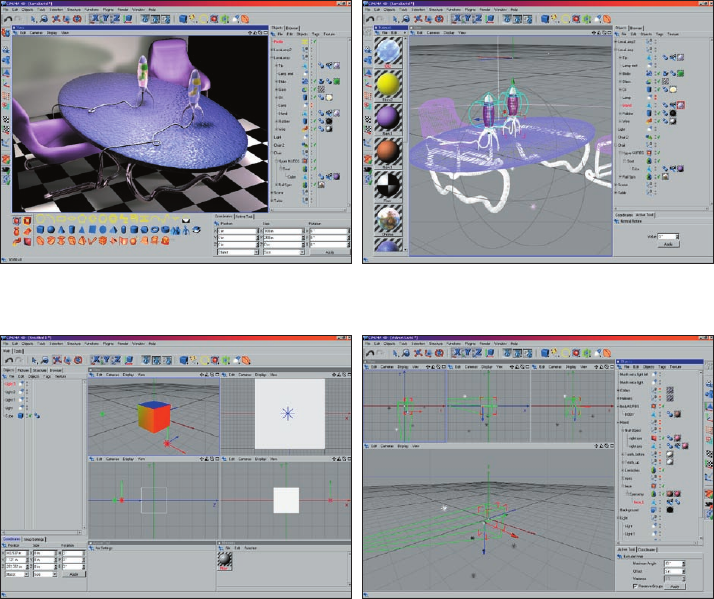714x599 pixels.
Task: Toggle Z axis lock in rendered table scene window
Action: click(x=116, y=19)
